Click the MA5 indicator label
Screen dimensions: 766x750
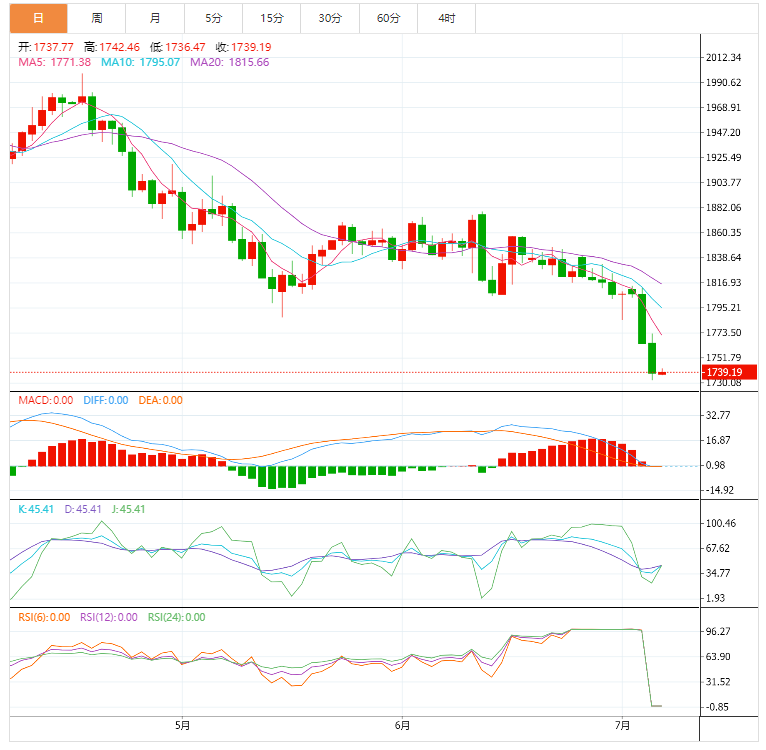point(54,62)
